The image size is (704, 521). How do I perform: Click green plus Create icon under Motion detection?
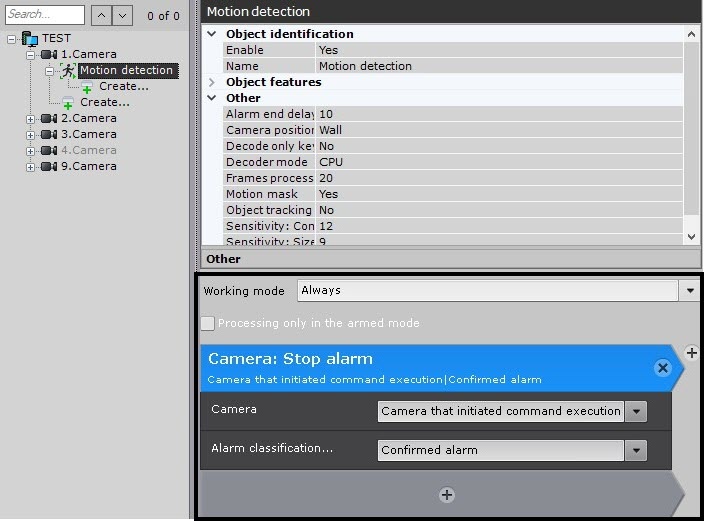pyautogui.click(x=87, y=88)
